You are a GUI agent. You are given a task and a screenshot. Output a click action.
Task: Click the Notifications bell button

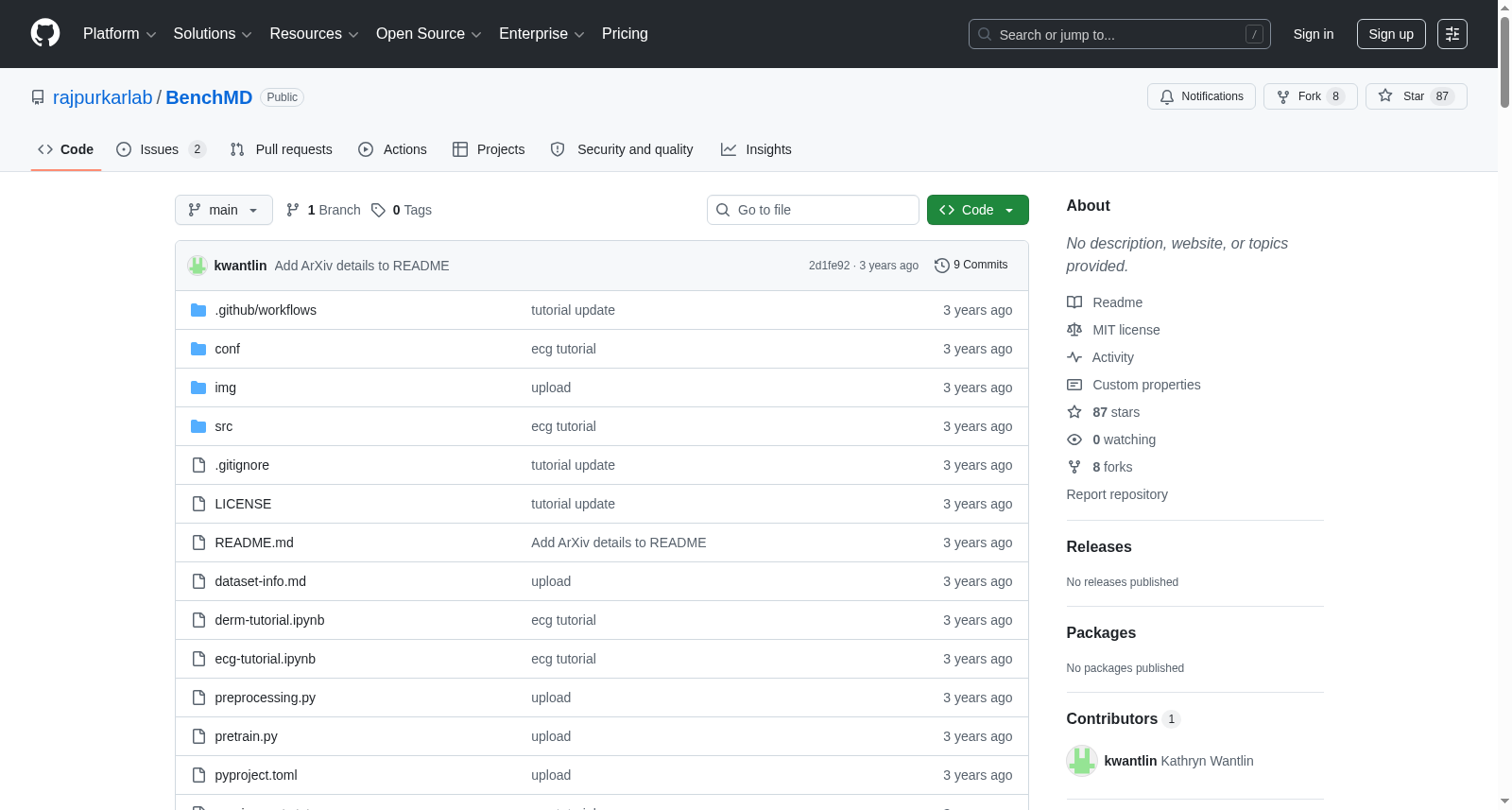click(1201, 96)
